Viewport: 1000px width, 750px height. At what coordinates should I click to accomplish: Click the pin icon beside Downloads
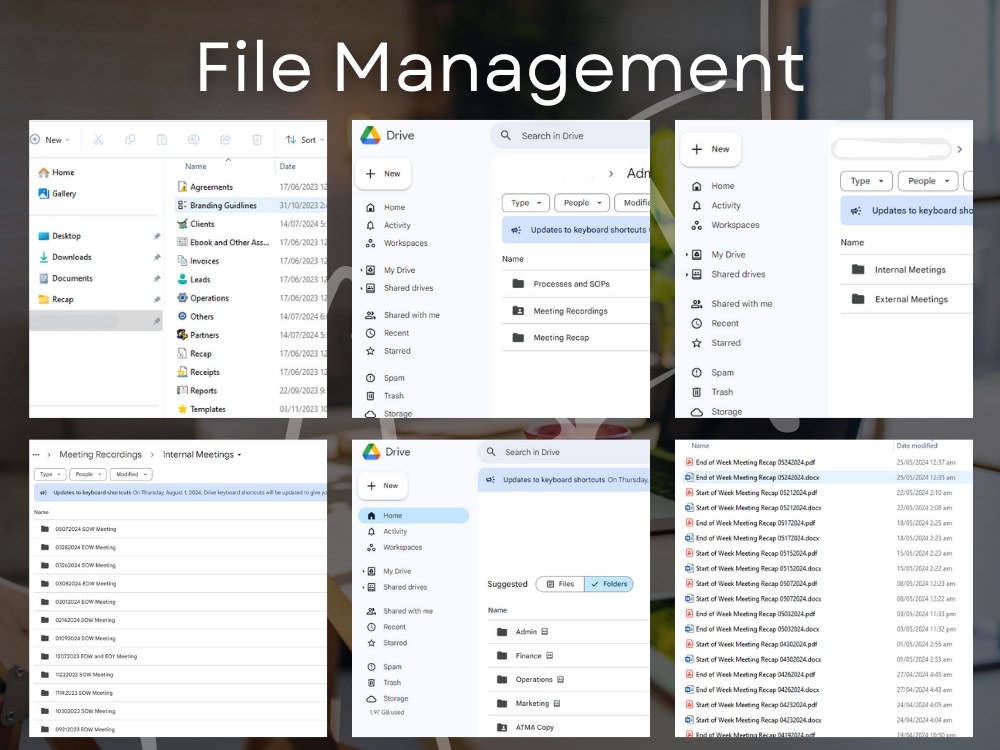click(157, 257)
